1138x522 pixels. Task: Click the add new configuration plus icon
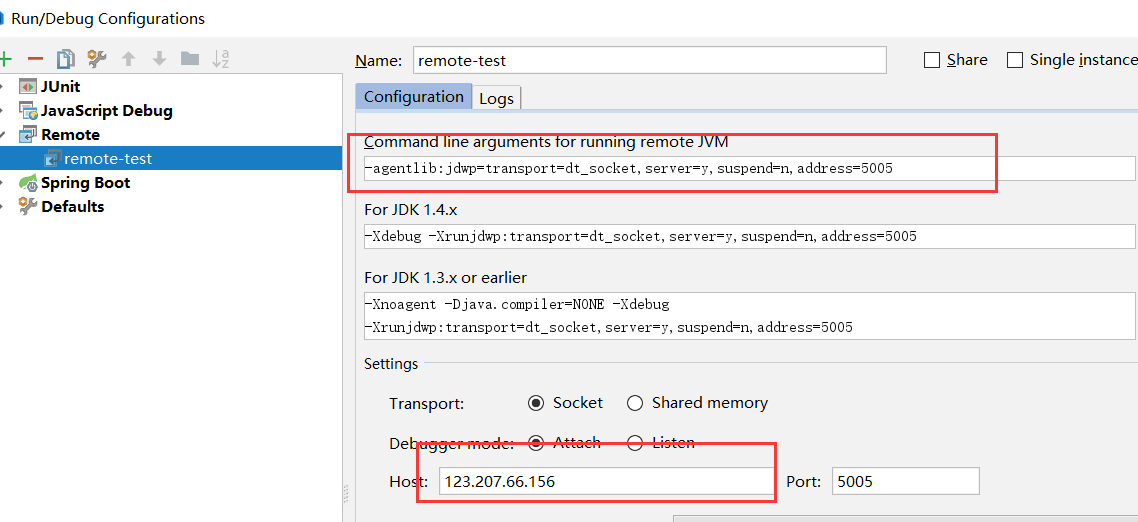click(5, 59)
